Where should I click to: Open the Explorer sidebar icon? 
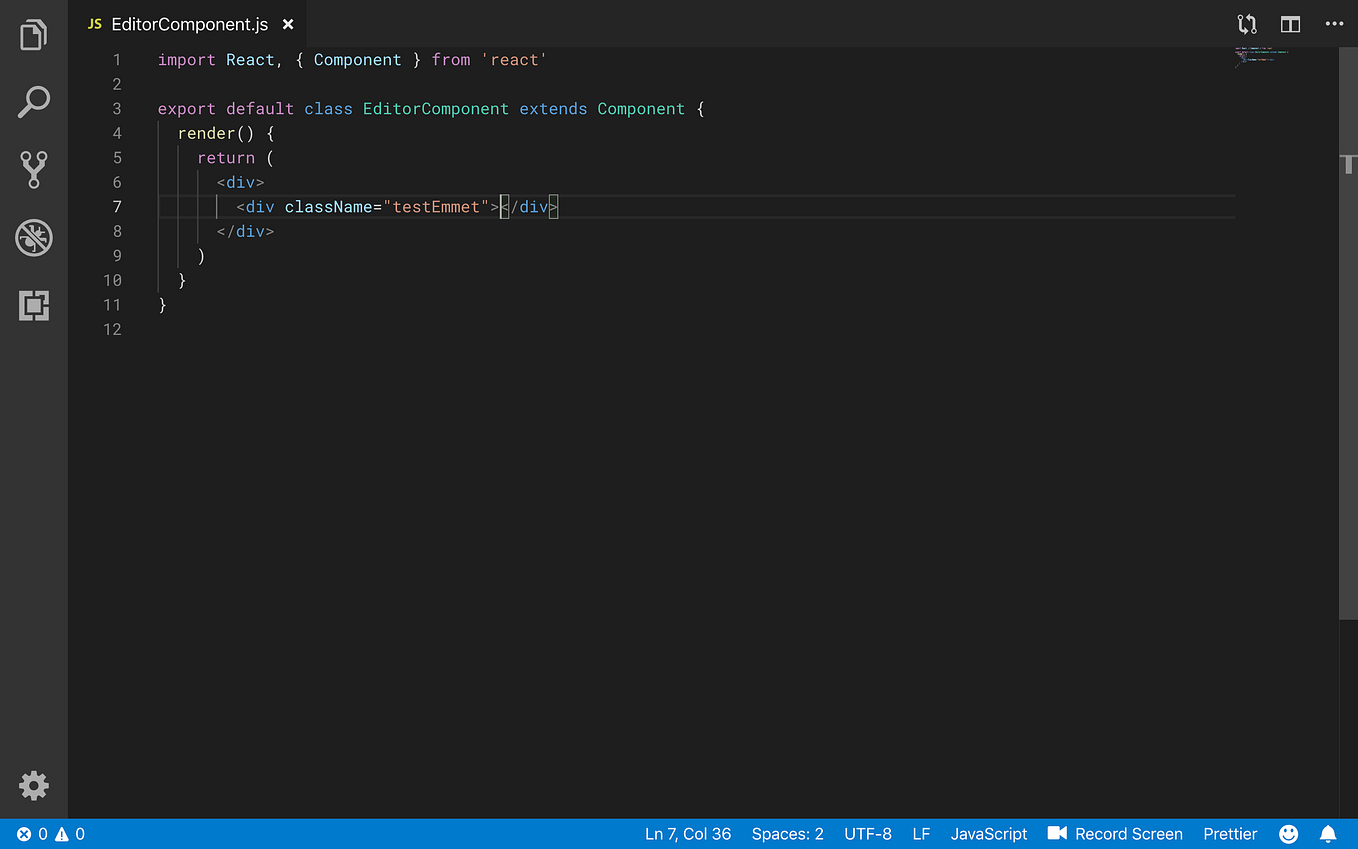tap(33, 33)
